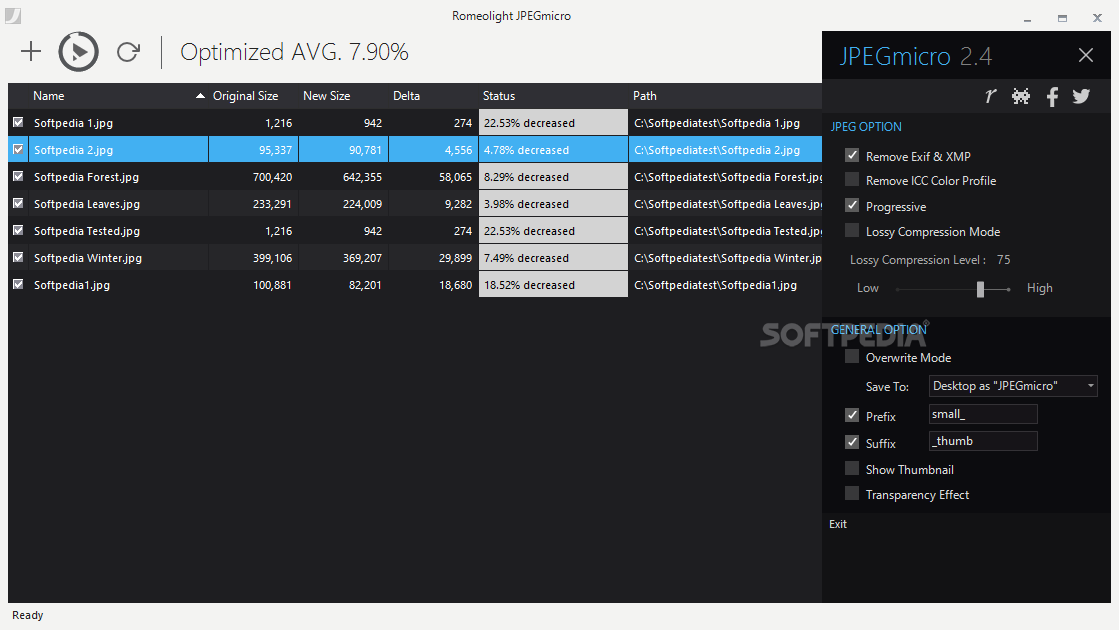Select the Softpedia1.jpg file name

tap(72, 285)
